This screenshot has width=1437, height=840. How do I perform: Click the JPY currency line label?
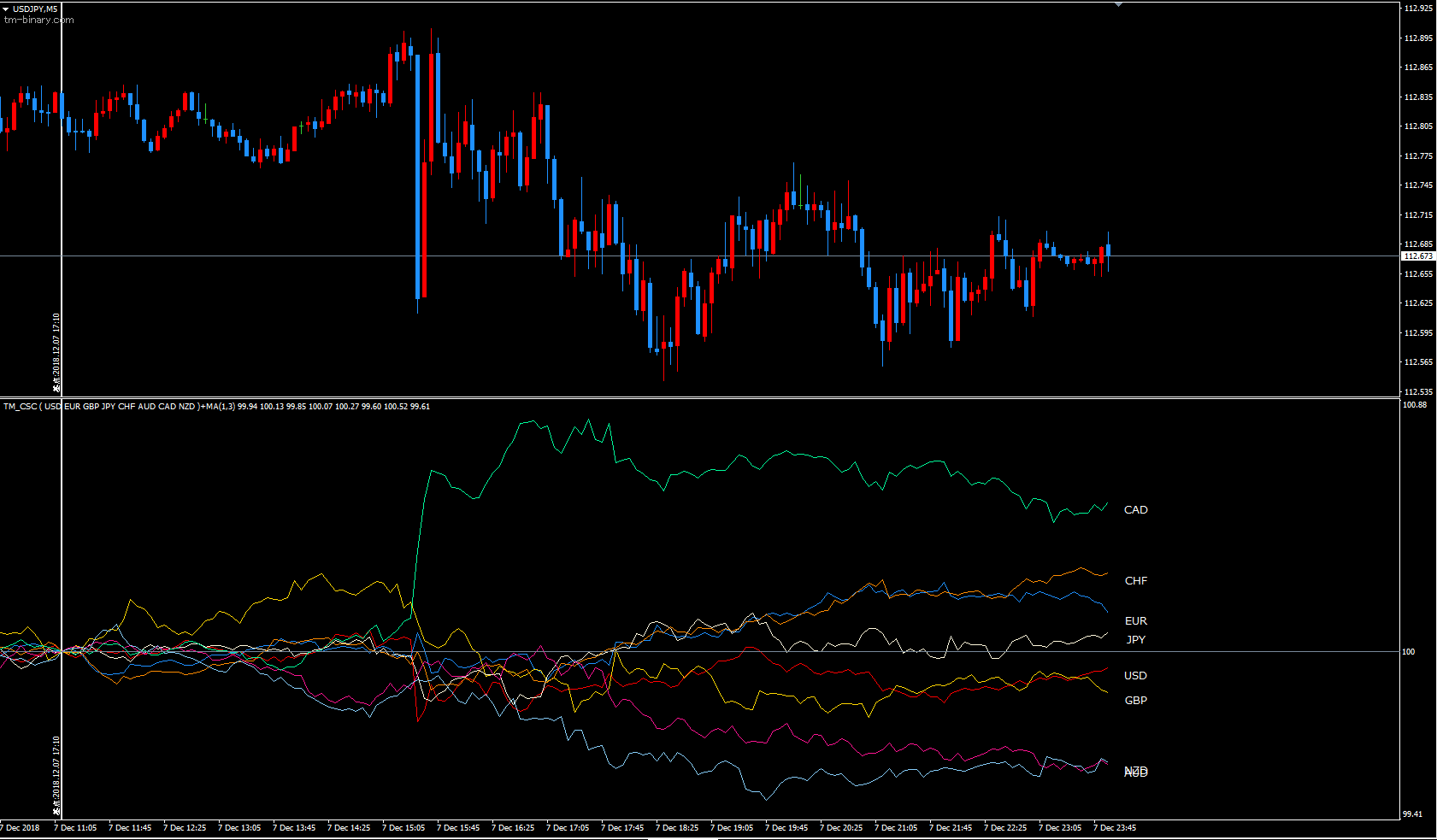click(x=1136, y=640)
